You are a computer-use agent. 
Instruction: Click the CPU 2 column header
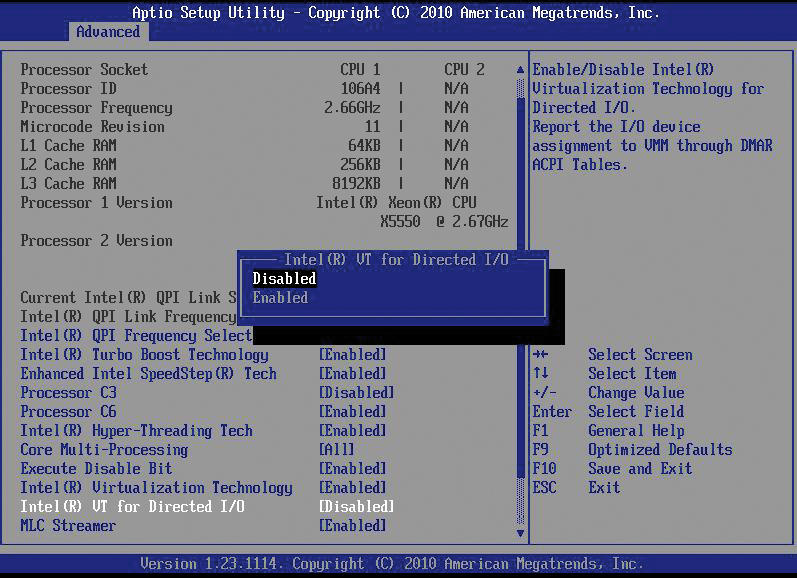tap(464, 70)
